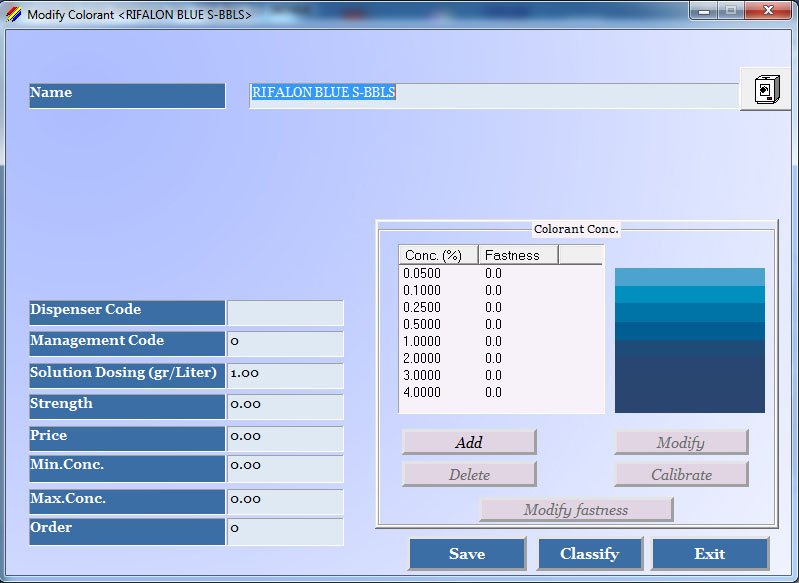Screen dimensions: 799x583
Task: Select the 2.0000 concentration row
Action: pos(501,358)
